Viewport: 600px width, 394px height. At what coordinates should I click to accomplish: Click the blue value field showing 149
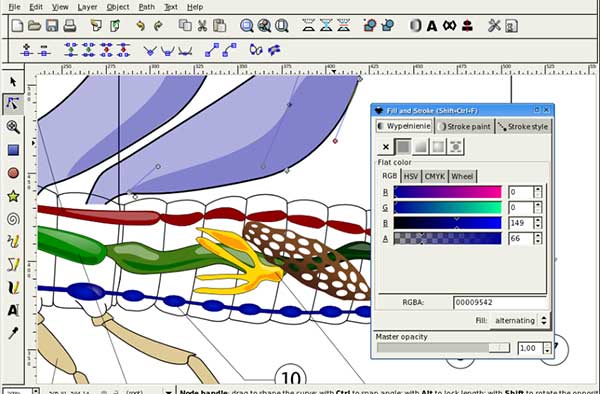pos(521,223)
